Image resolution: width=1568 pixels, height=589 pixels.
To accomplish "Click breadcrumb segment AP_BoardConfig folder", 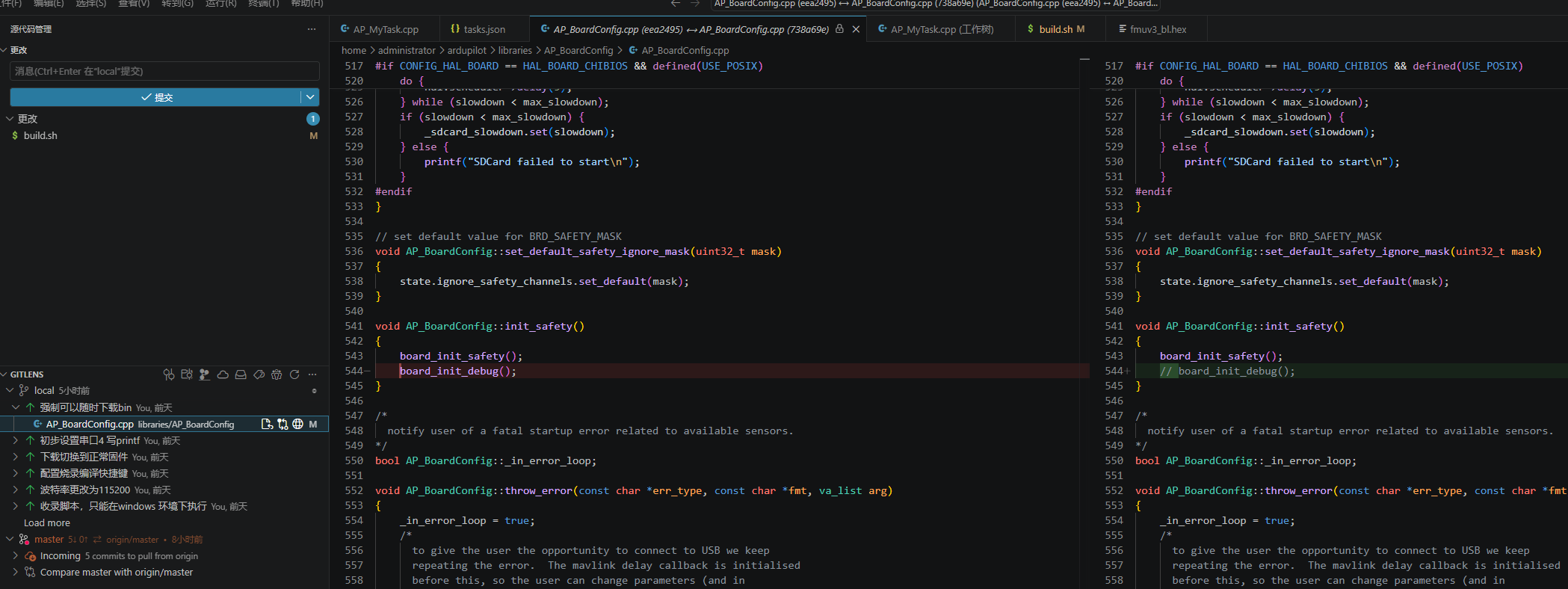I will (x=578, y=50).
